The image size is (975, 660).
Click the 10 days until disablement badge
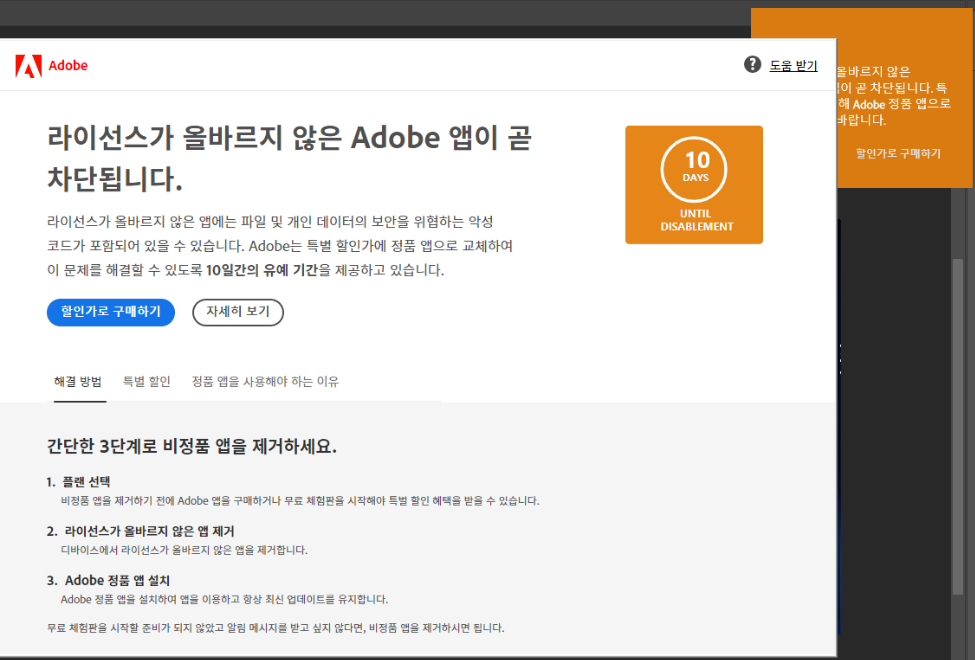click(694, 185)
